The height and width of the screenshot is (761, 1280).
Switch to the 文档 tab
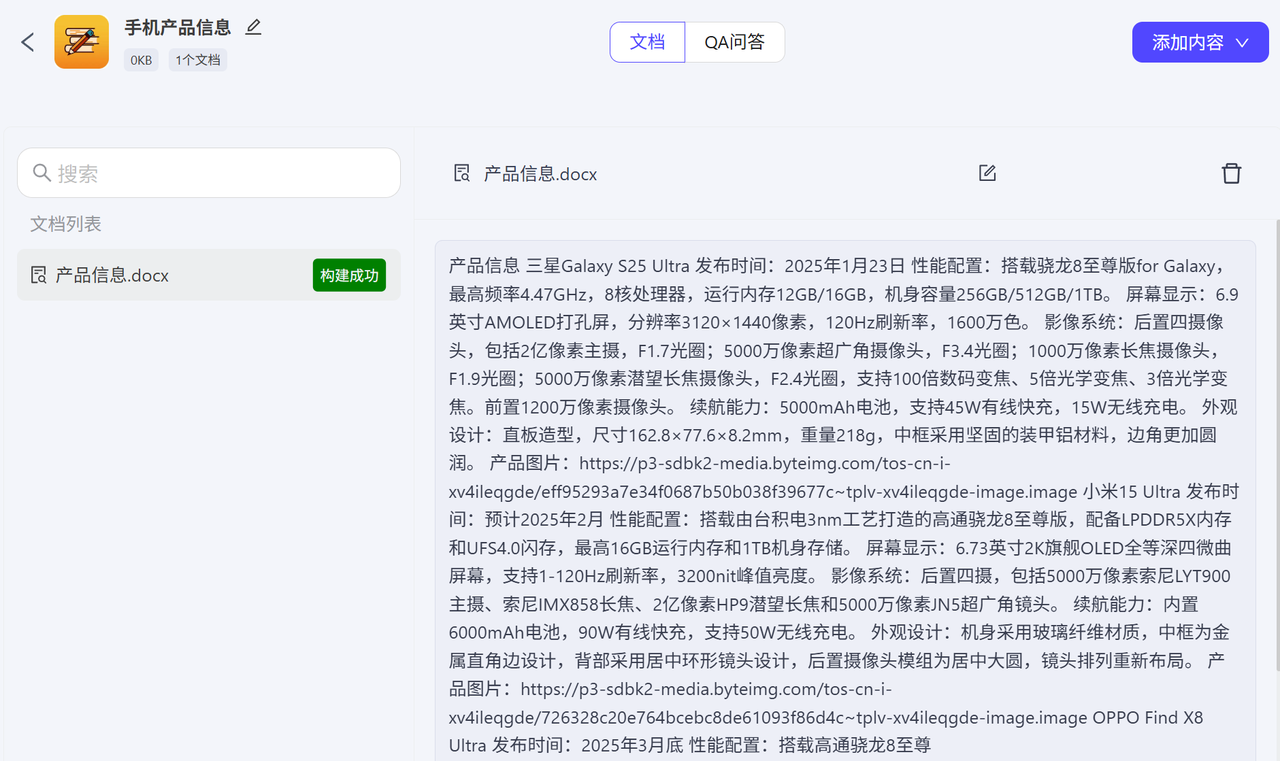[647, 42]
